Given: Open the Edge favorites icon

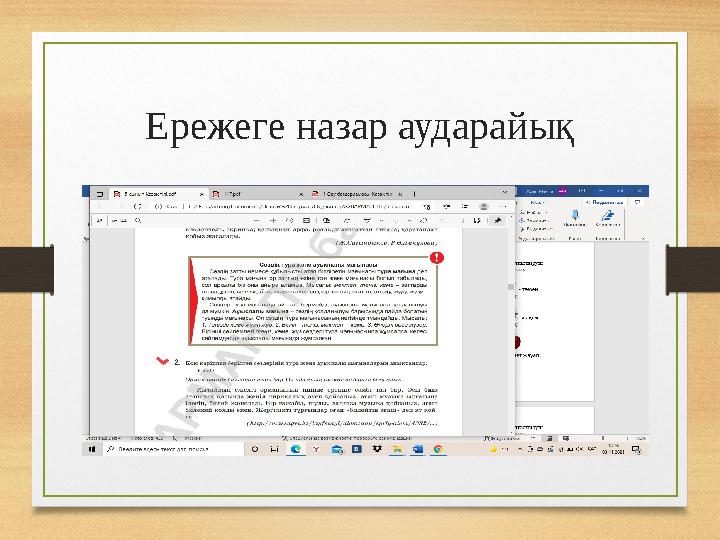Looking at the screenshot, I should pyautogui.click(x=446, y=207).
